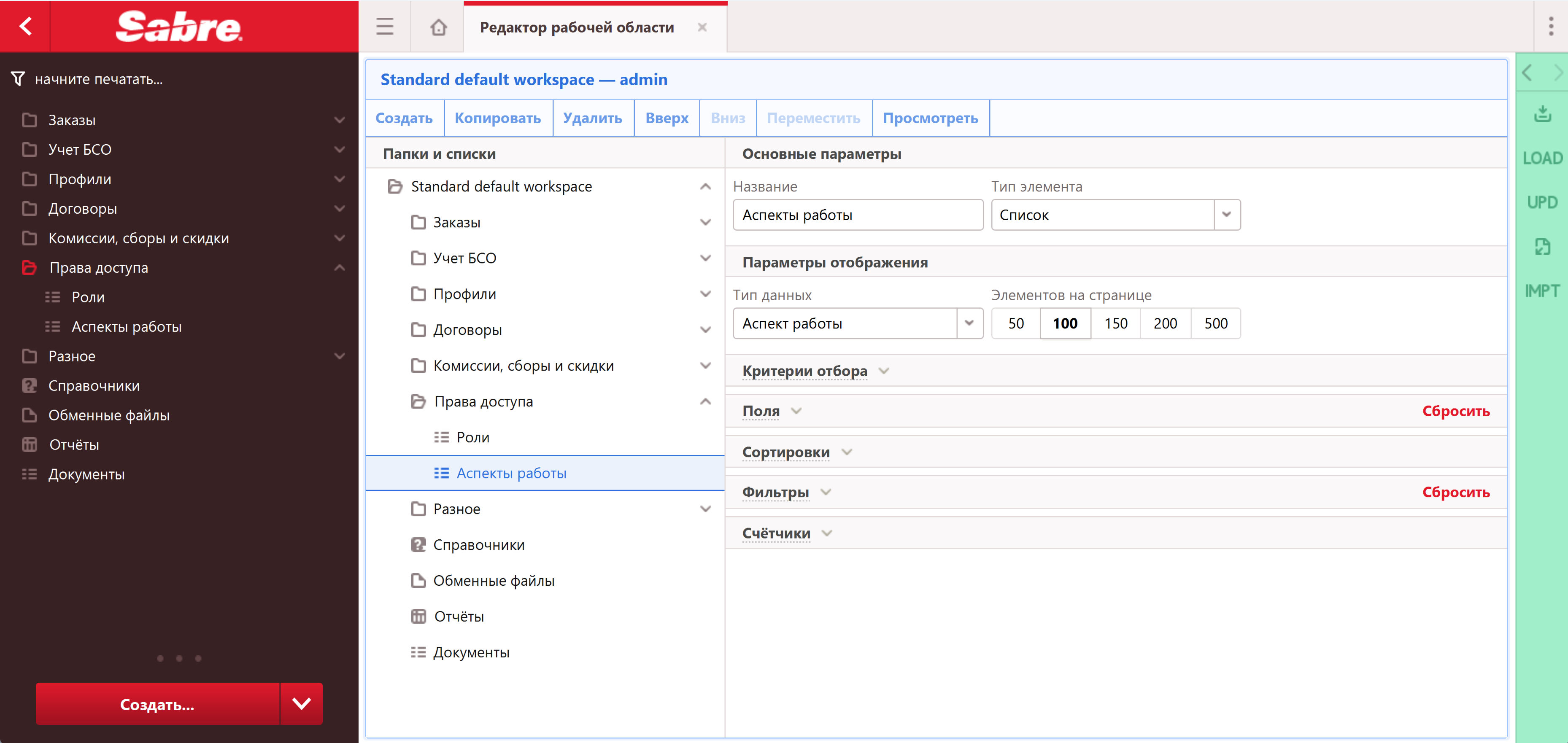
Task: Click the Копировать toolbar tab
Action: (497, 118)
